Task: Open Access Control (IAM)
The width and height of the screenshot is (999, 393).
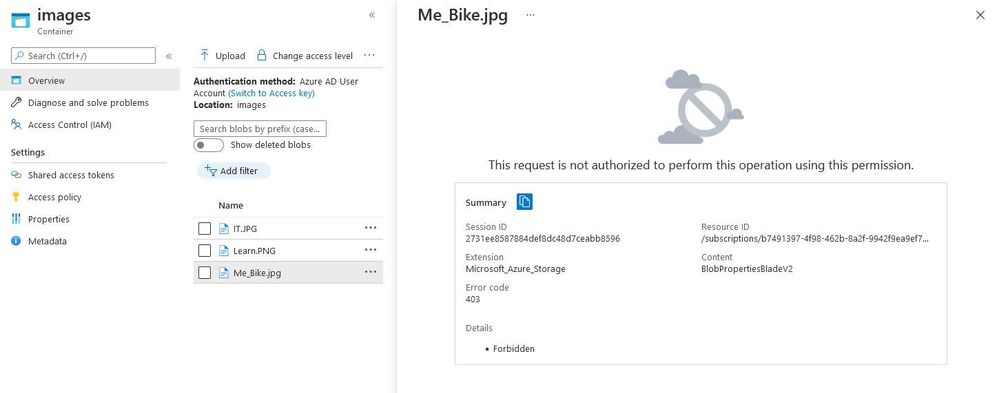Action: (x=69, y=125)
